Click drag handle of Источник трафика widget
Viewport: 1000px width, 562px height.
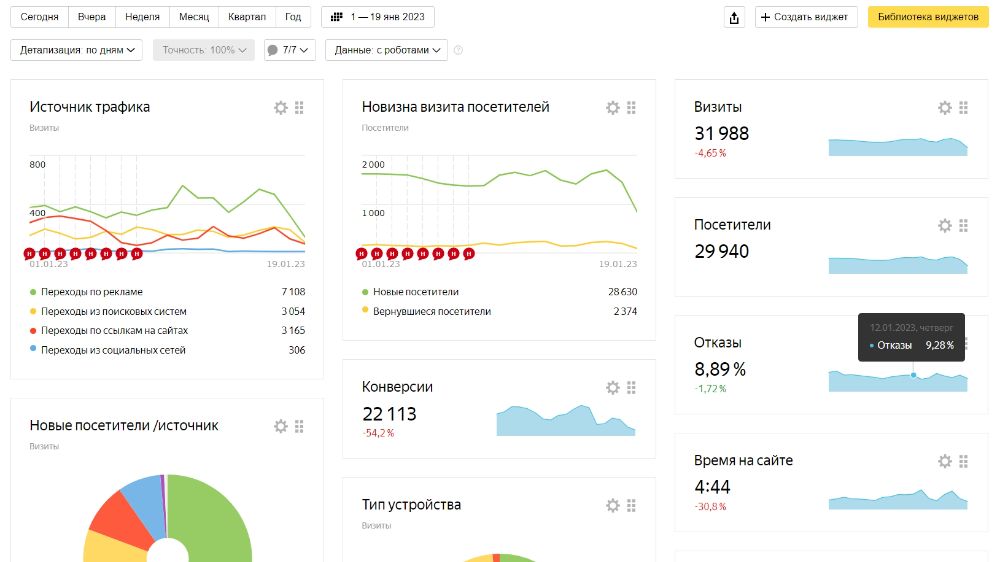click(299, 108)
